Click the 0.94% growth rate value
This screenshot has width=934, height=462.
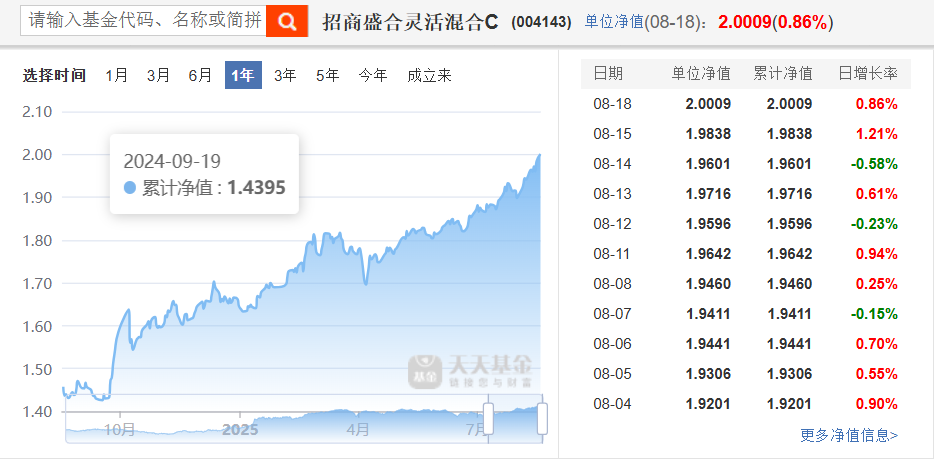coord(877,254)
